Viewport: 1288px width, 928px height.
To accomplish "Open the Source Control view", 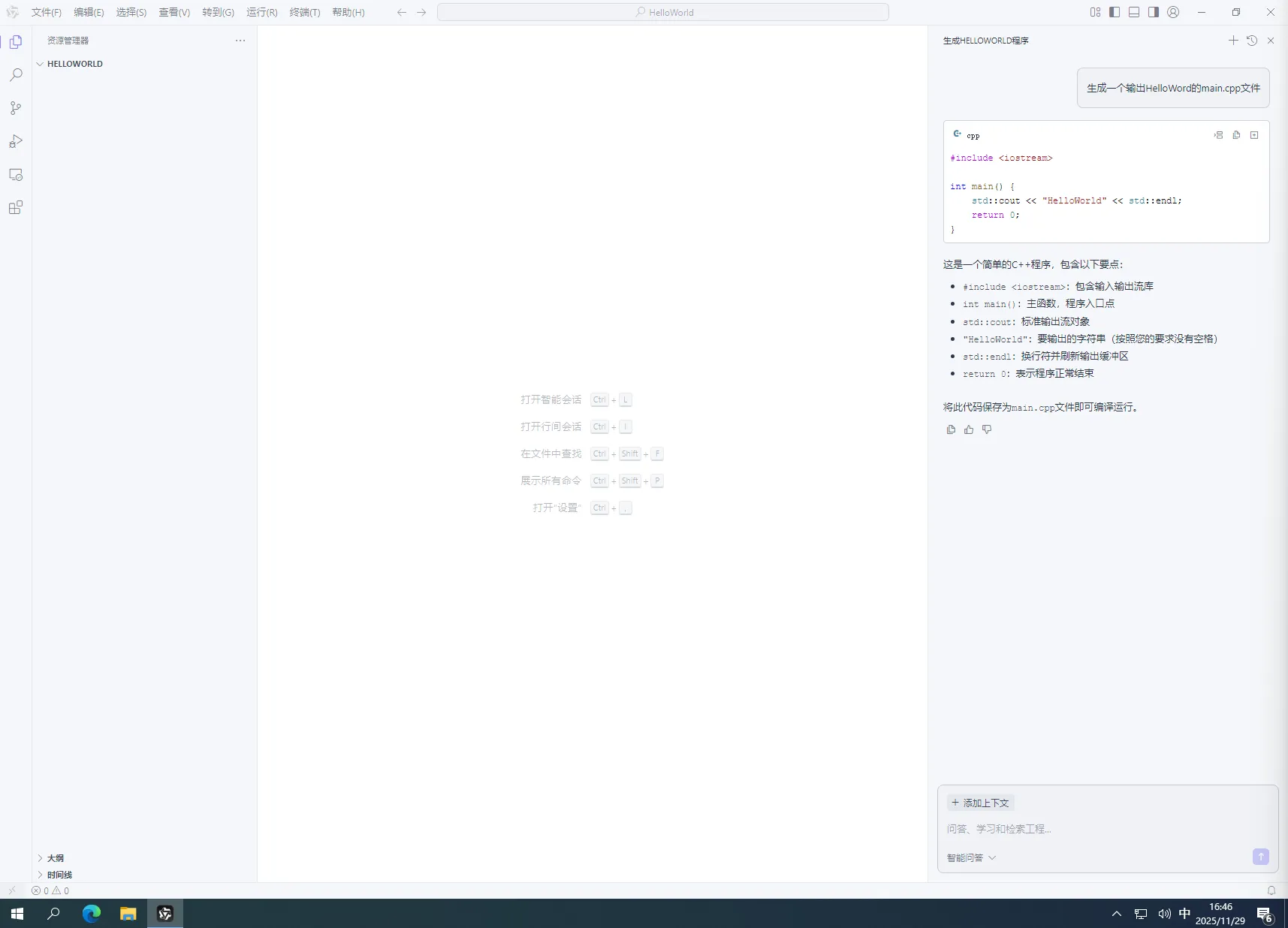I will click(16, 108).
